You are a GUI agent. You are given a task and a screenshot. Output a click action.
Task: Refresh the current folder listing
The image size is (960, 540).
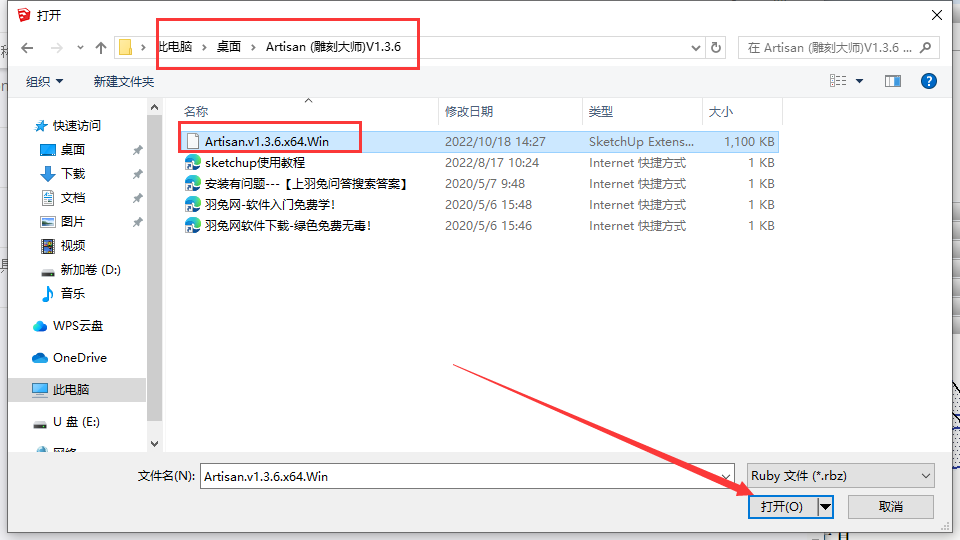[716, 48]
